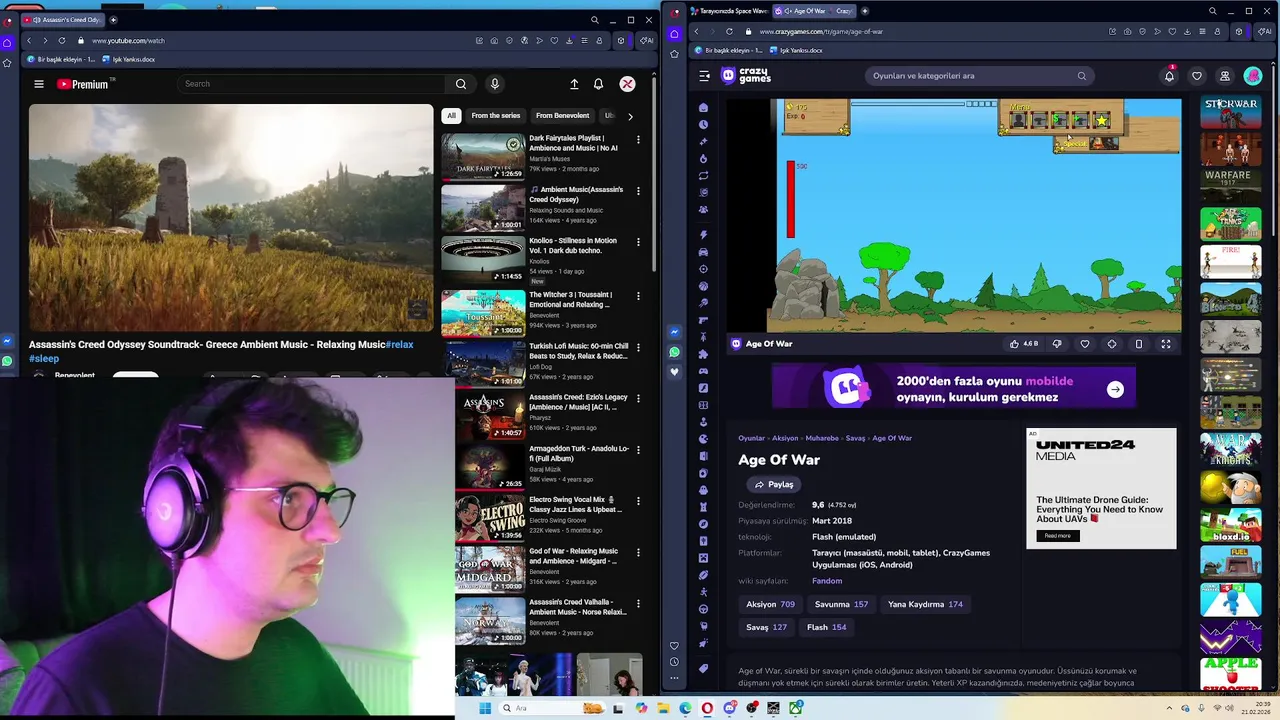This screenshot has height=720, width=1280.
Task: Open options for Armageddon Turk video
Action: point(638,449)
